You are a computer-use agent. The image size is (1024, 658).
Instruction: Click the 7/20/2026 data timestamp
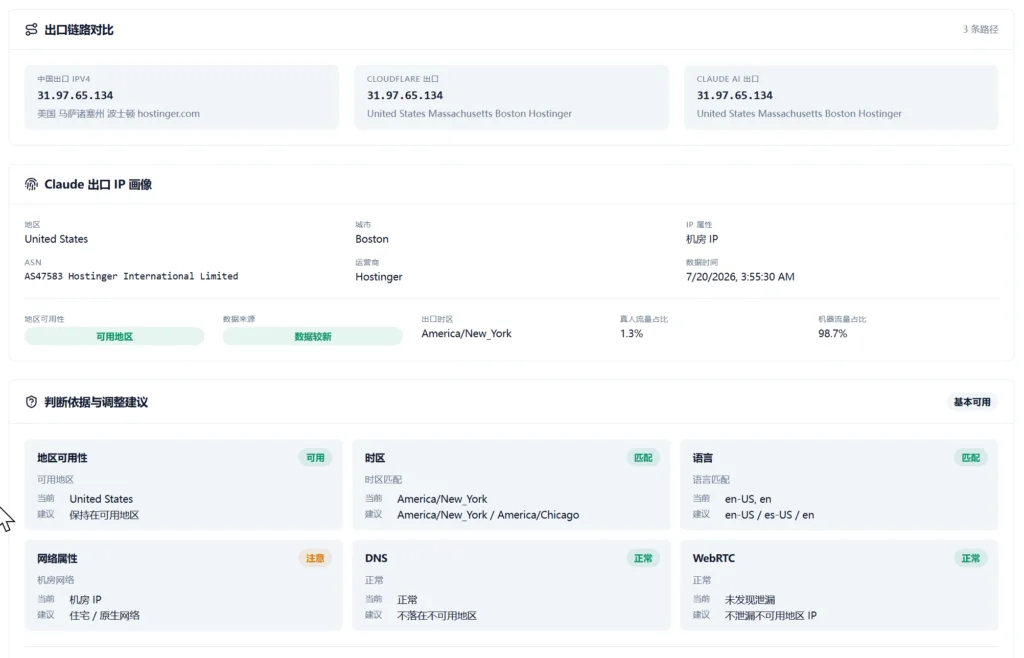(740, 277)
